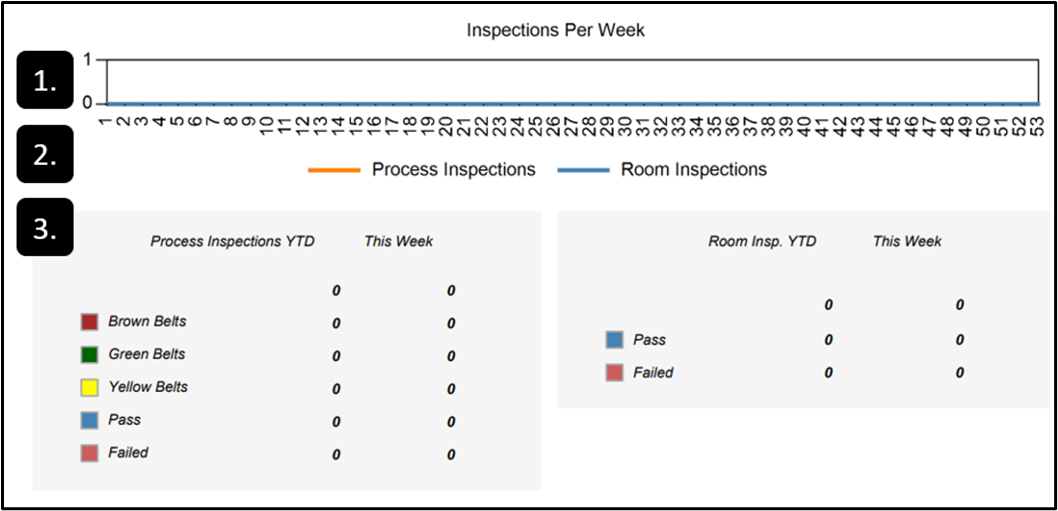Image resolution: width=1058 pixels, height=511 pixels.
Task: Click the number 2 callout badge
Action: pos(45,154)
